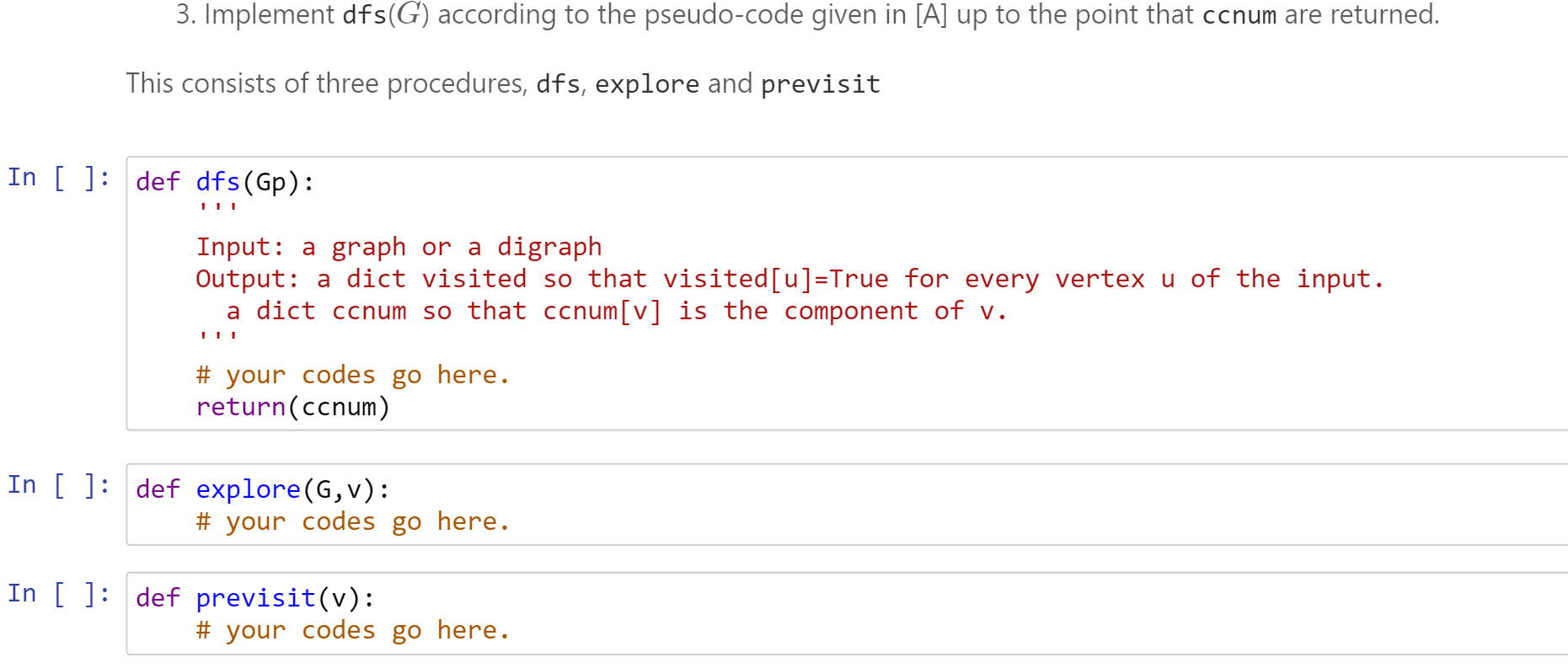Click the 'Implement dfs(G)' instruction text

pyautogui.click(x=807, y=14)
